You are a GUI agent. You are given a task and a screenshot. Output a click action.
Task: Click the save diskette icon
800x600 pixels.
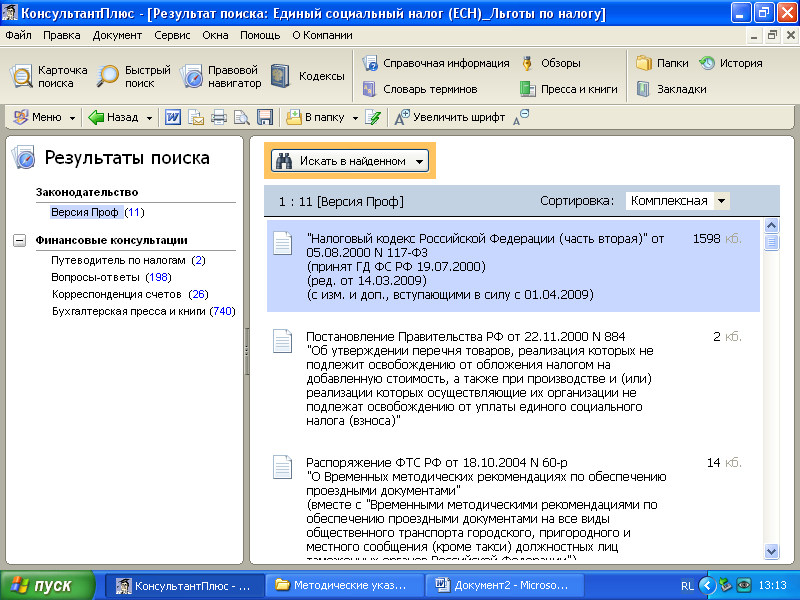point(265,117)
